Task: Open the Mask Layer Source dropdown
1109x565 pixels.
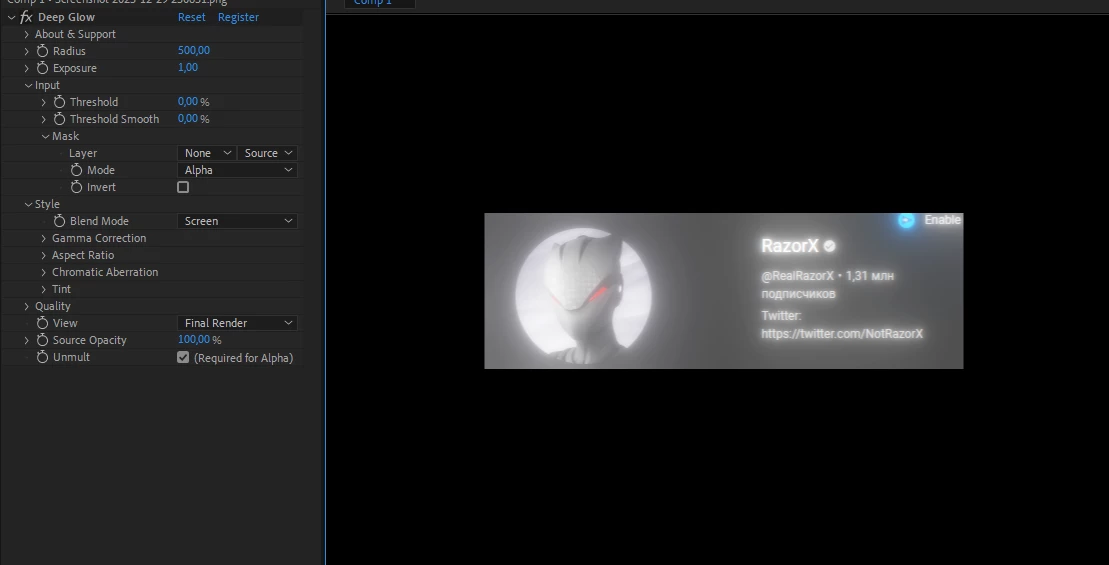Action: [x=267, y=153]
